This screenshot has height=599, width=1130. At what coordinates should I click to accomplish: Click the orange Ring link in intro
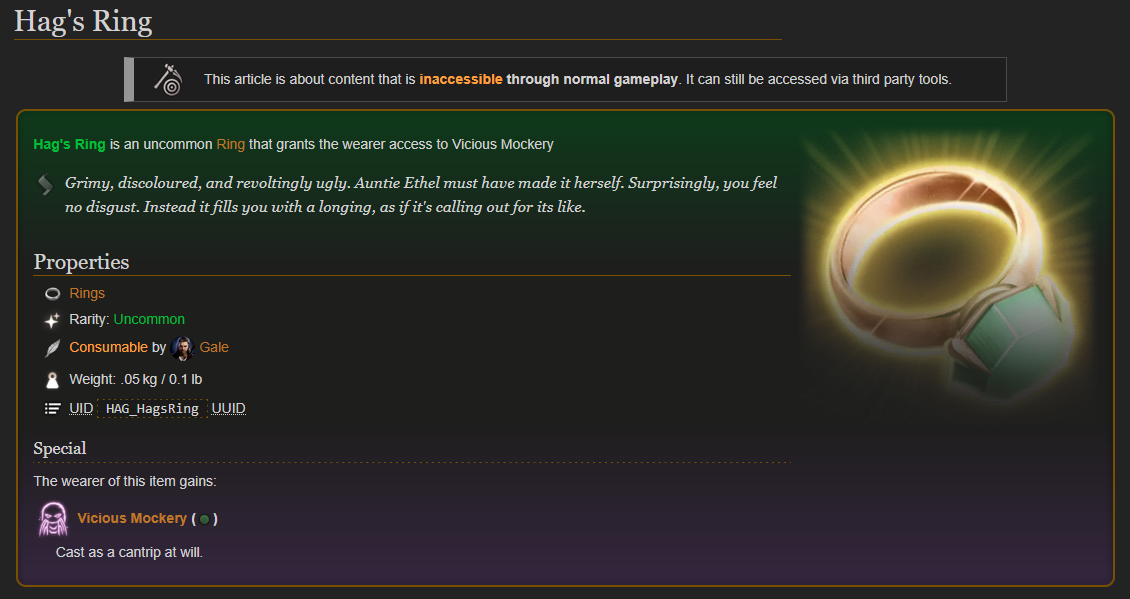231,144
